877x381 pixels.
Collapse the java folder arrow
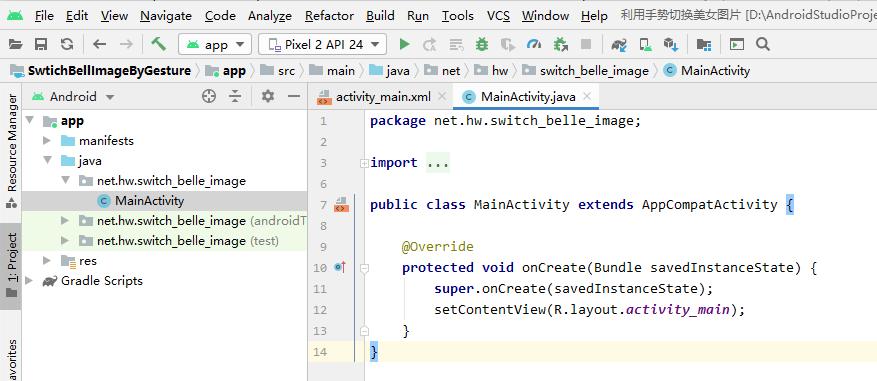pyautogui.click(x=48, y=161)
